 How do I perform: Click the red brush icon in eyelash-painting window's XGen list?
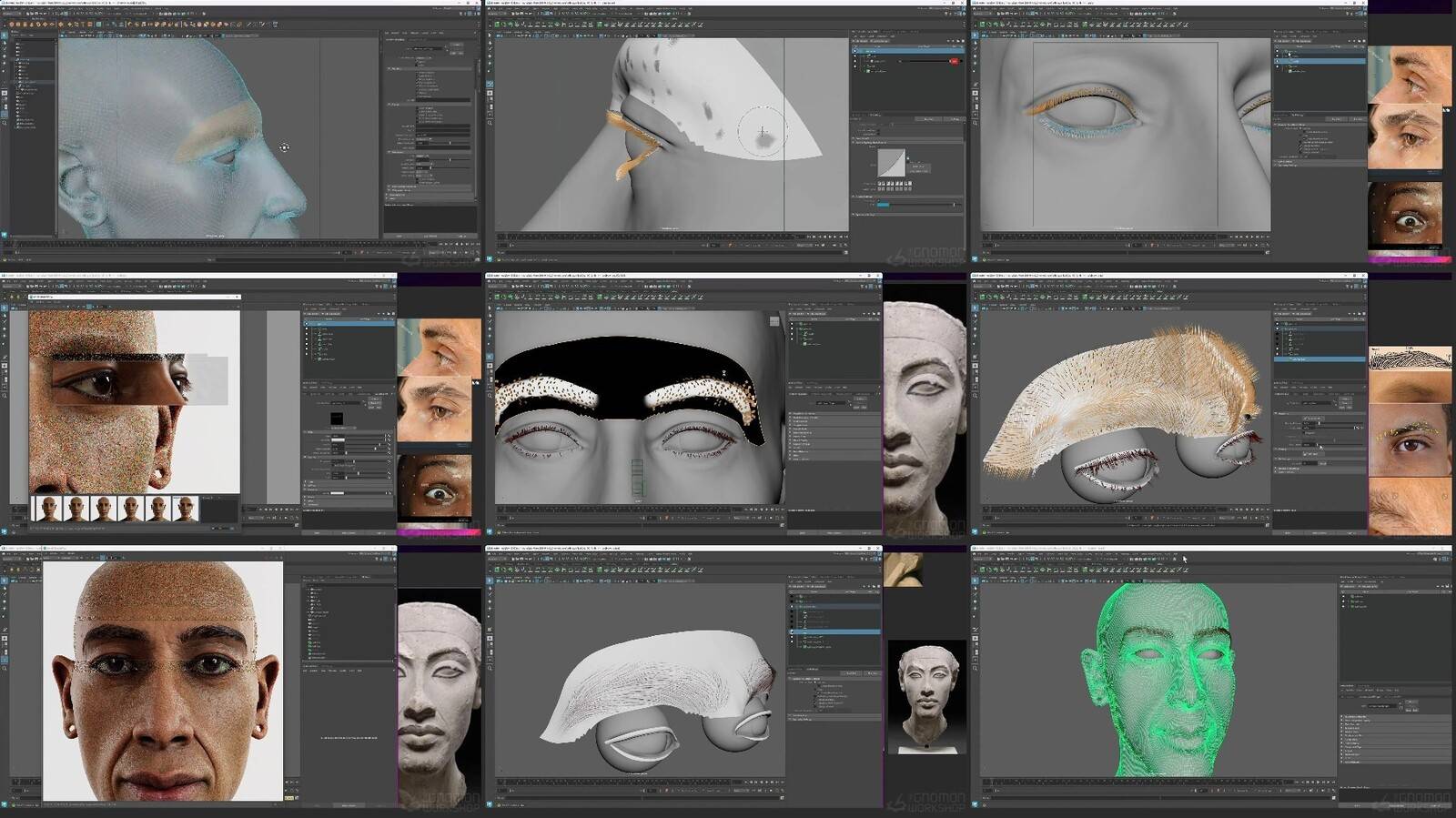point(955,61)
